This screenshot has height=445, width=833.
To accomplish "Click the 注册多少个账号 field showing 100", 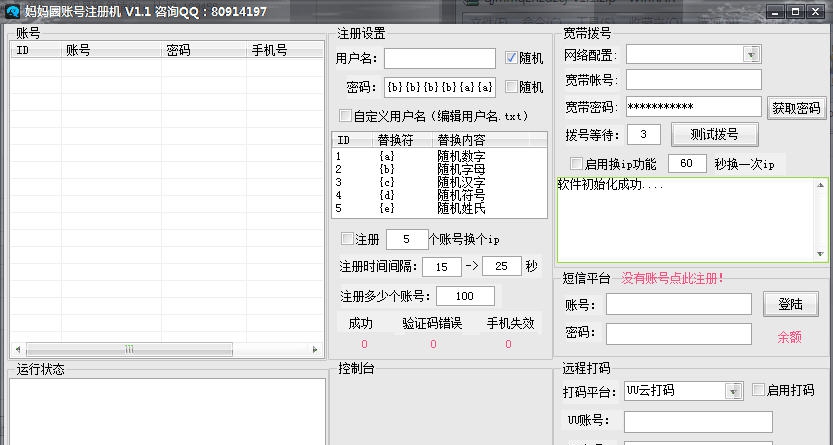I will click(x=465, y=296).
